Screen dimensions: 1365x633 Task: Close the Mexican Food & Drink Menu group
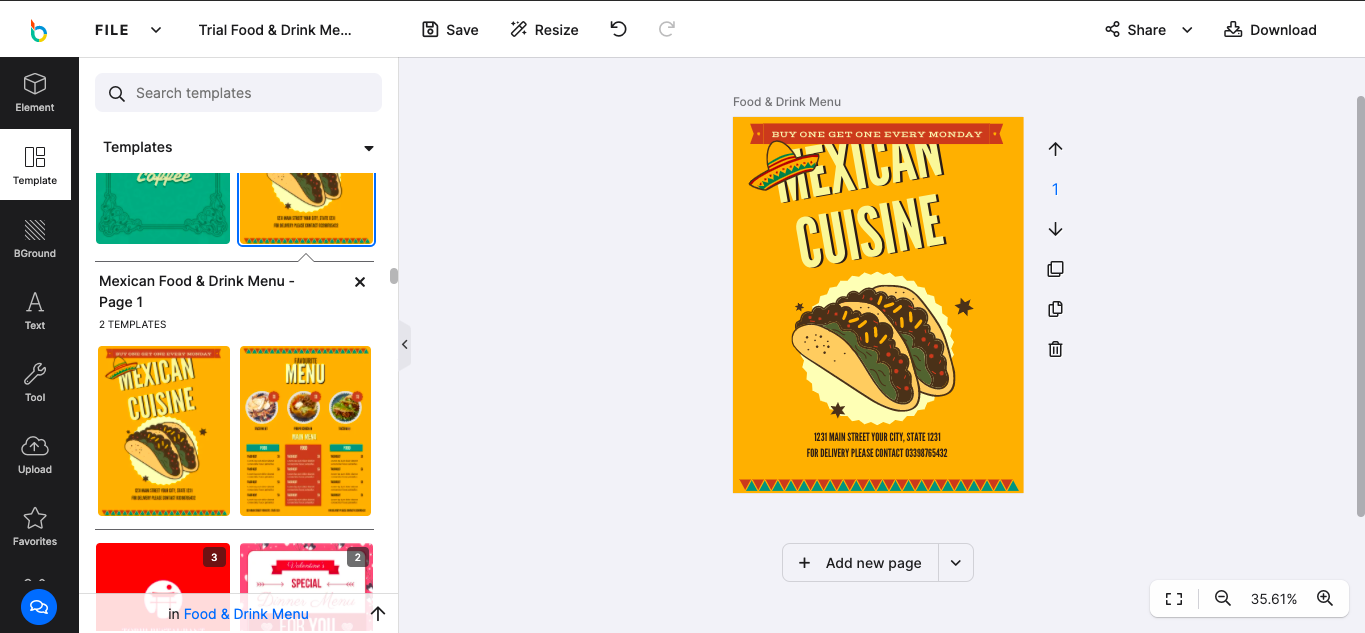click(360, 282)
